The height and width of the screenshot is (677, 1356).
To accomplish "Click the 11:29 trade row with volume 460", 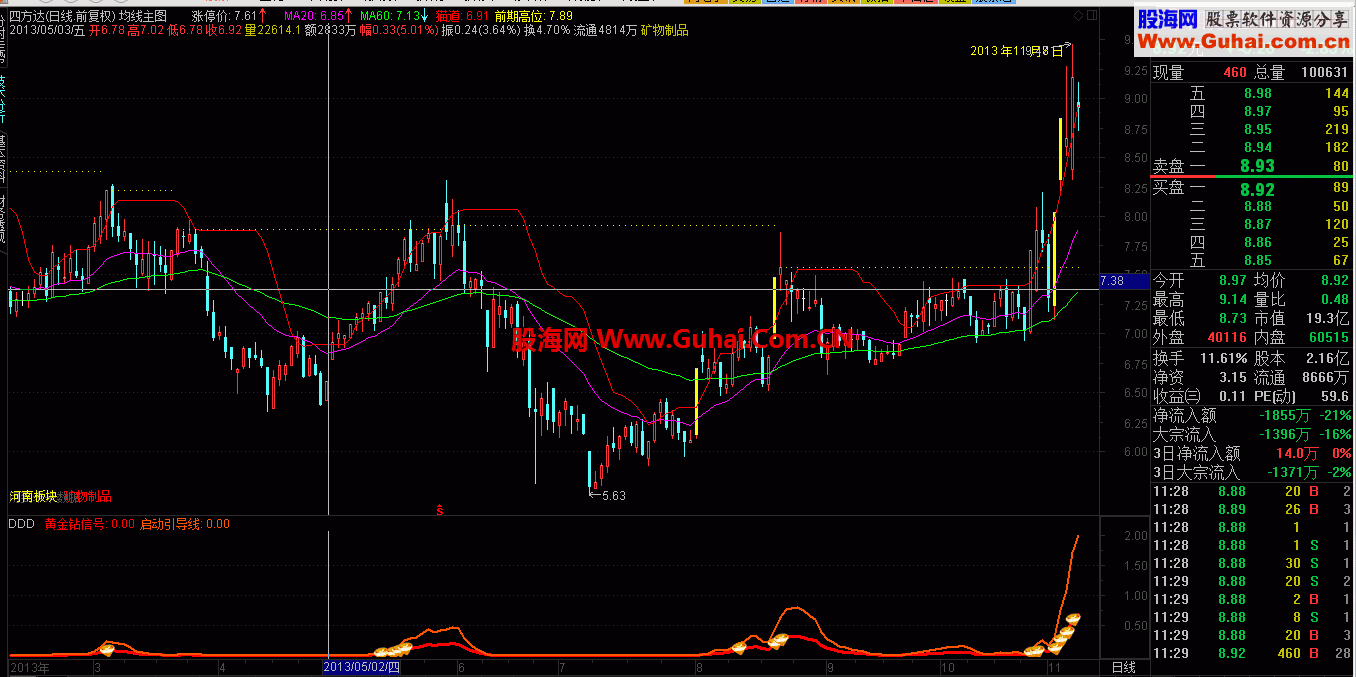I will (1251, 653).
